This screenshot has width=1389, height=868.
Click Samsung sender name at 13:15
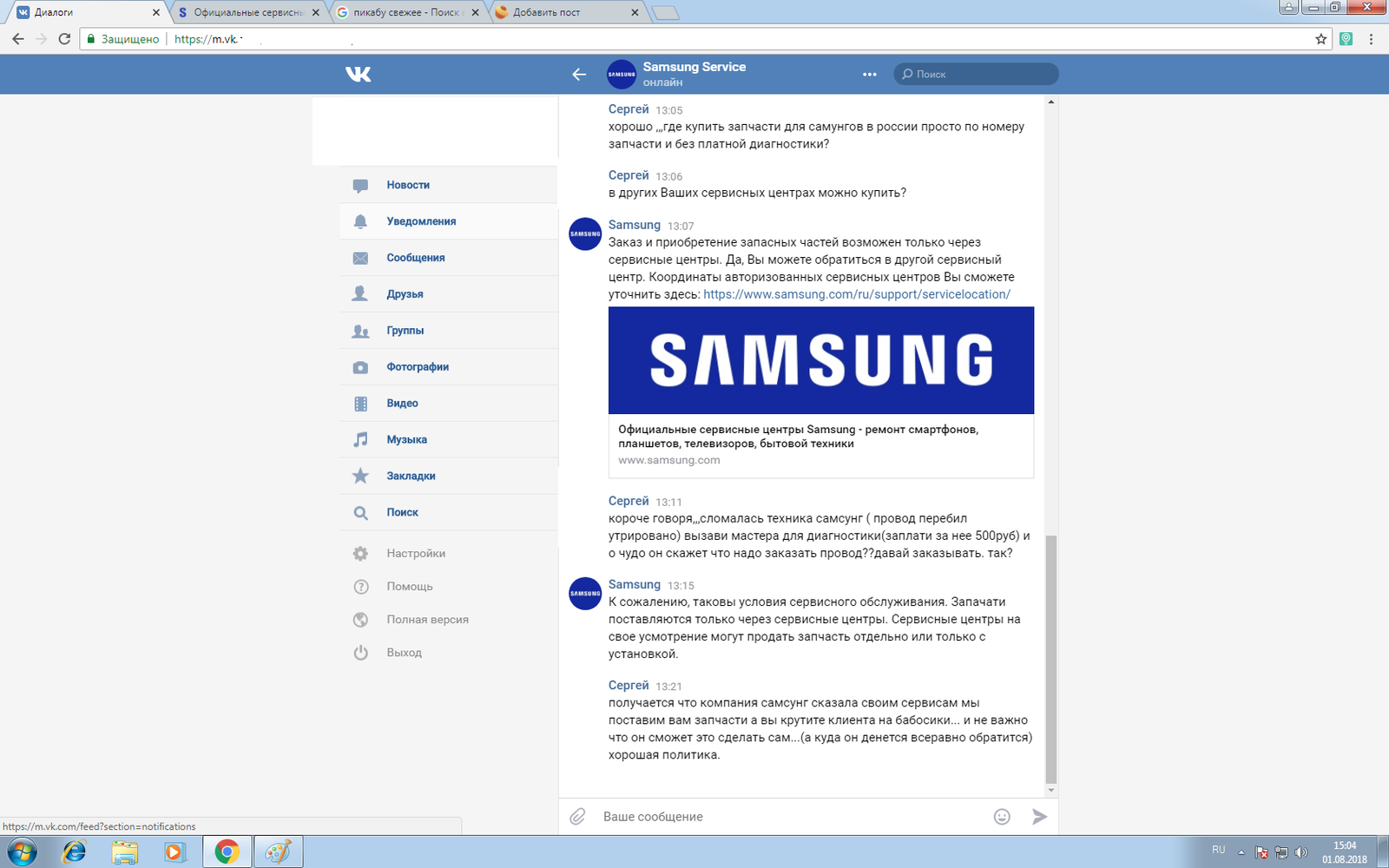tap(635, 584)
